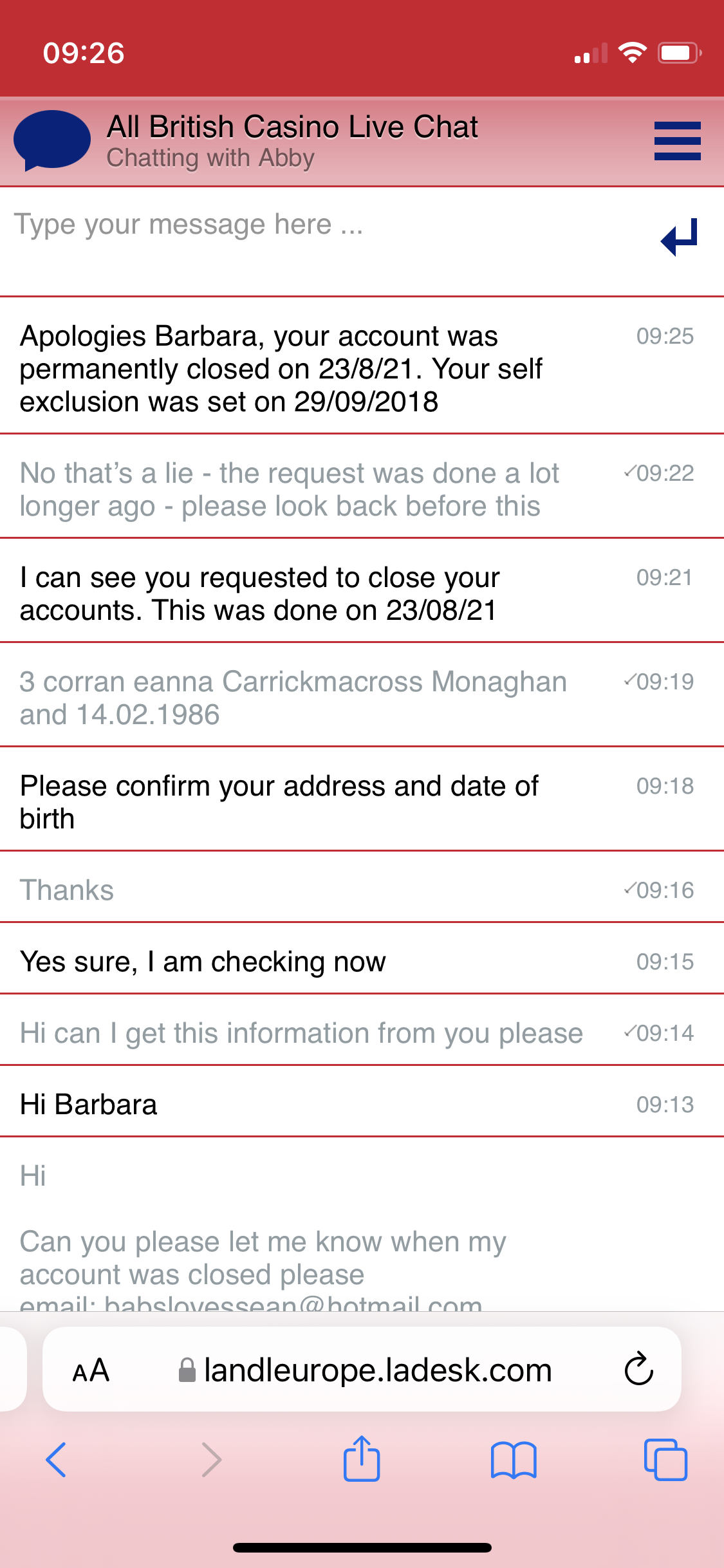Click the blue speech bubble chat icon

[51, 140]
